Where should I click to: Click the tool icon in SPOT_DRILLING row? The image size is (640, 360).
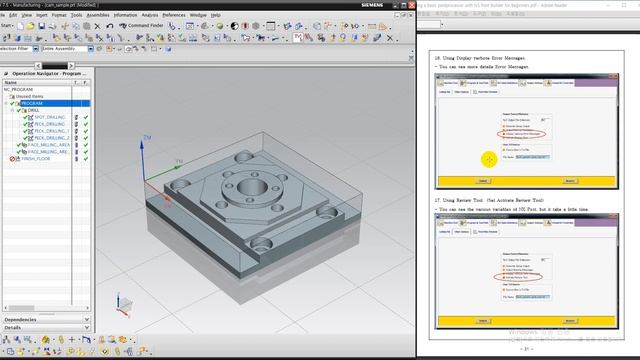(x=76, y=118)
